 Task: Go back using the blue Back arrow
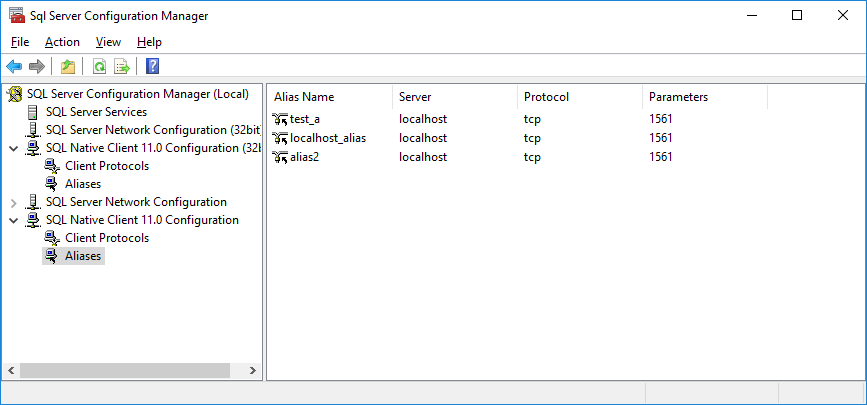pyautogui.click(x=14, y=67)
